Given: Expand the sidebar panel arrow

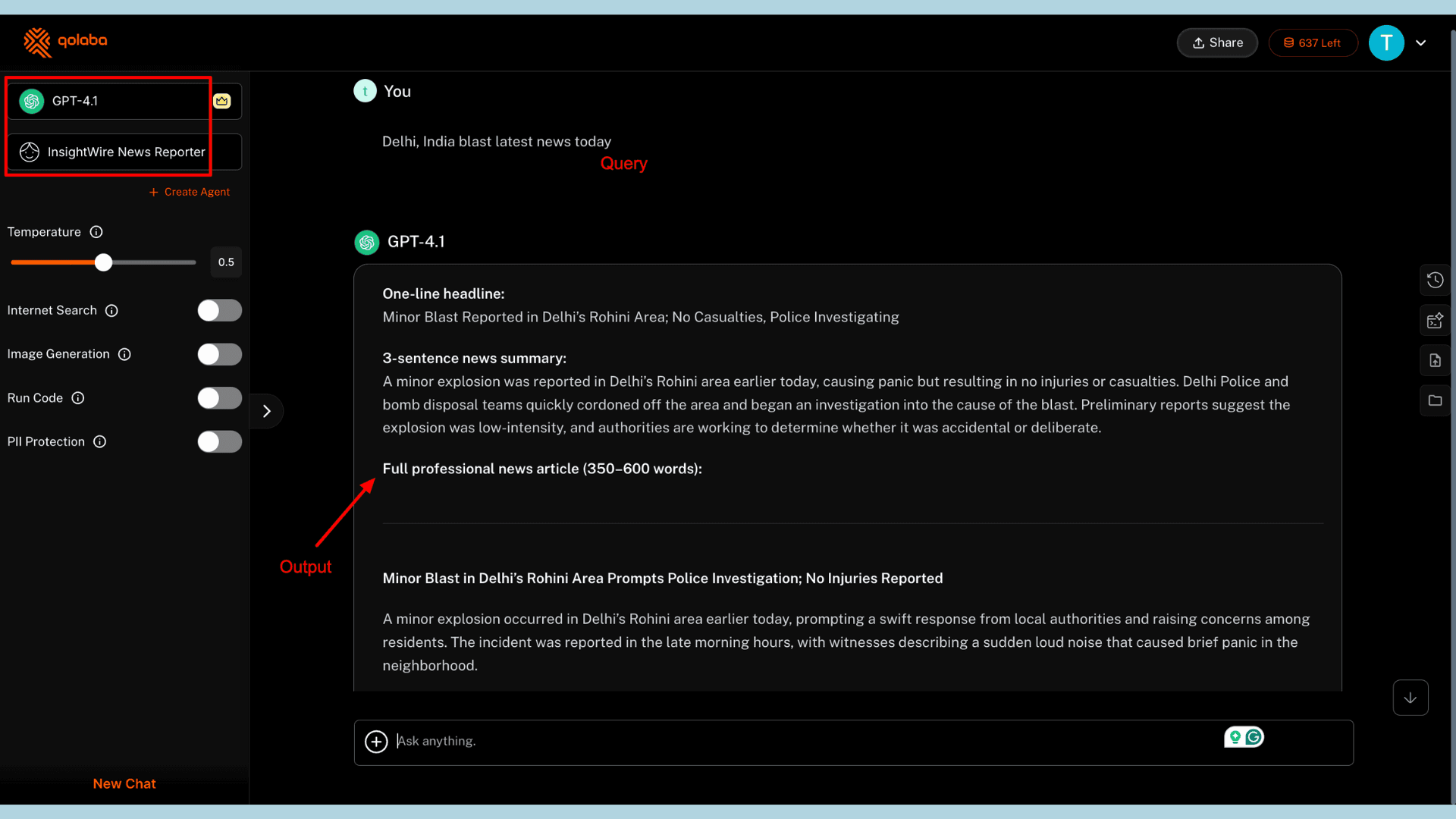Looking at the screenshot, I should [266, 411].
